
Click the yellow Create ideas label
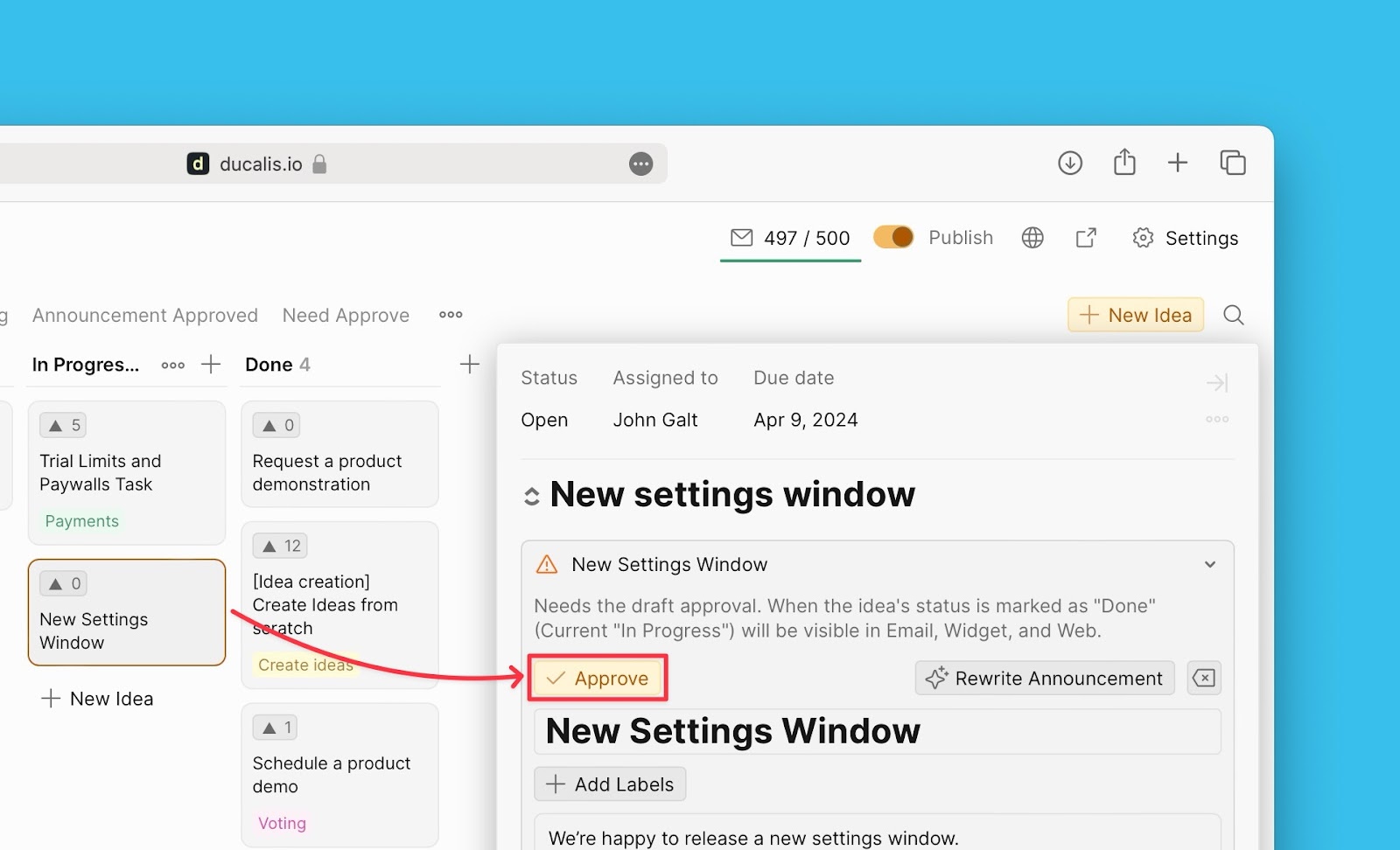coord(305,665)
